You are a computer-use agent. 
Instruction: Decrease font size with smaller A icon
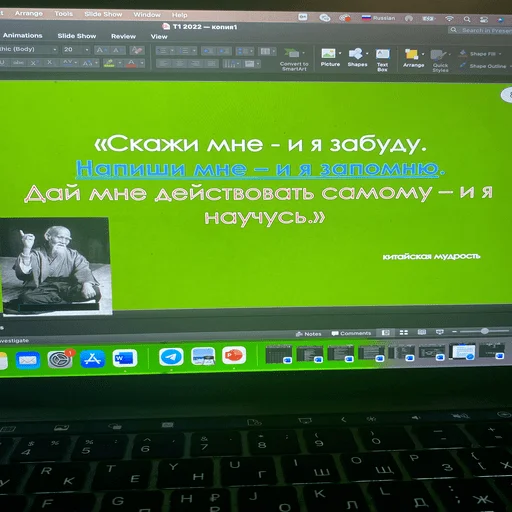tap(117, 50)
